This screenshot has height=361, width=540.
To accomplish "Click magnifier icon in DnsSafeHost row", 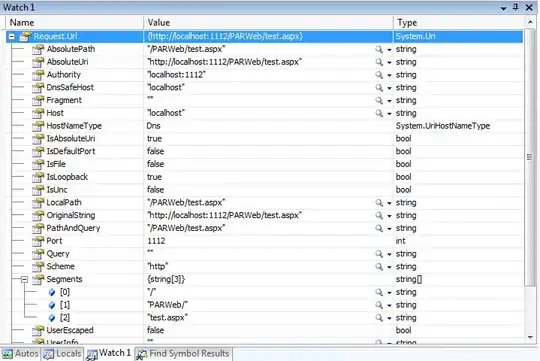I will 379,88.
